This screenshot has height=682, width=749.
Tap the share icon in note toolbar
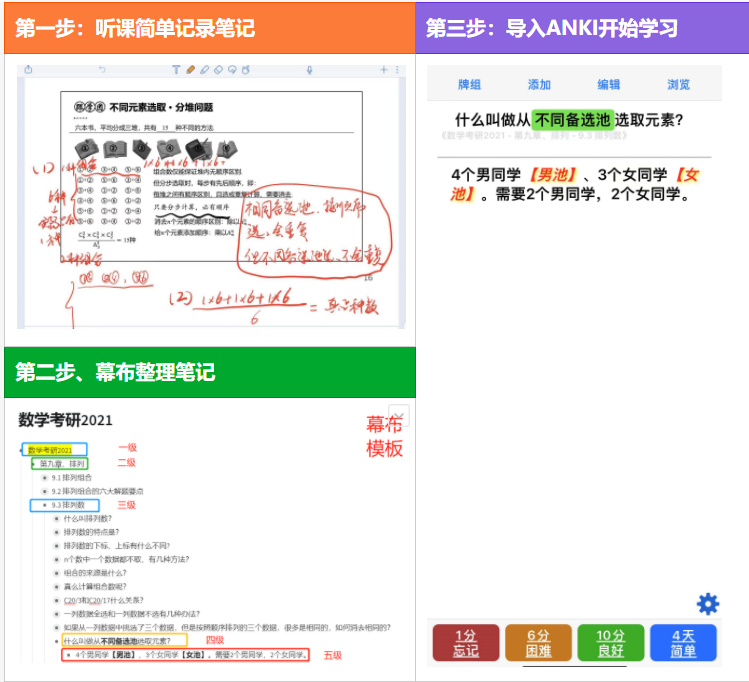tap(28, 70)
